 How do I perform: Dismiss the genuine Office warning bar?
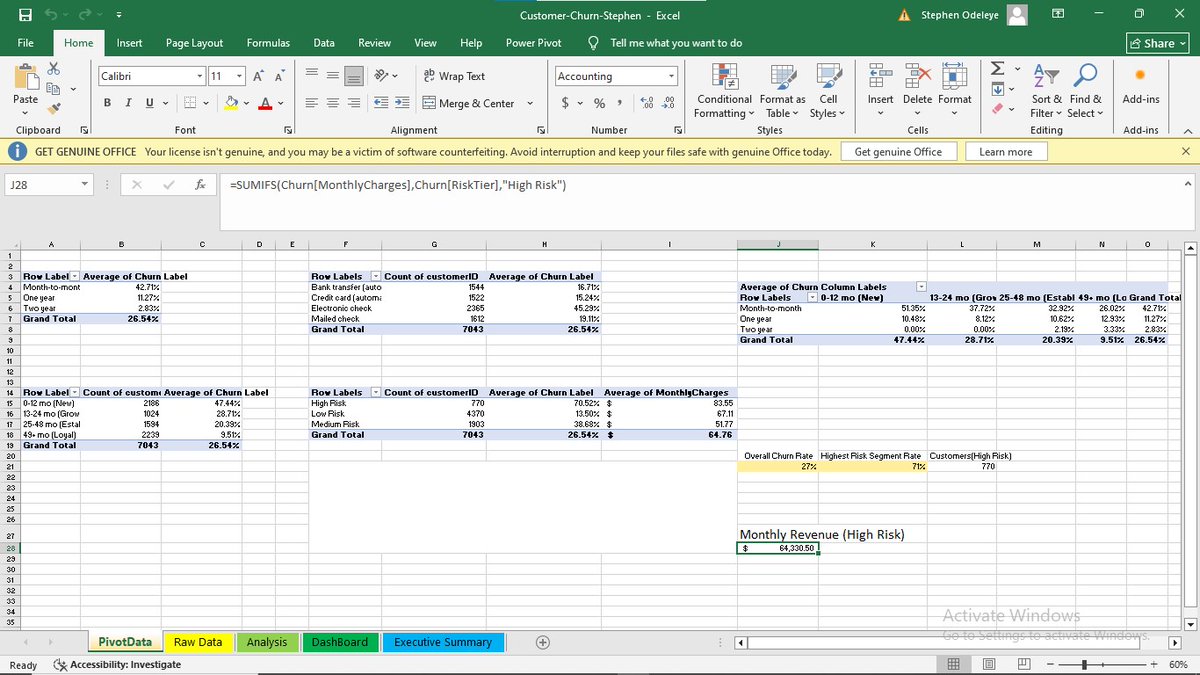point(1186,151)
